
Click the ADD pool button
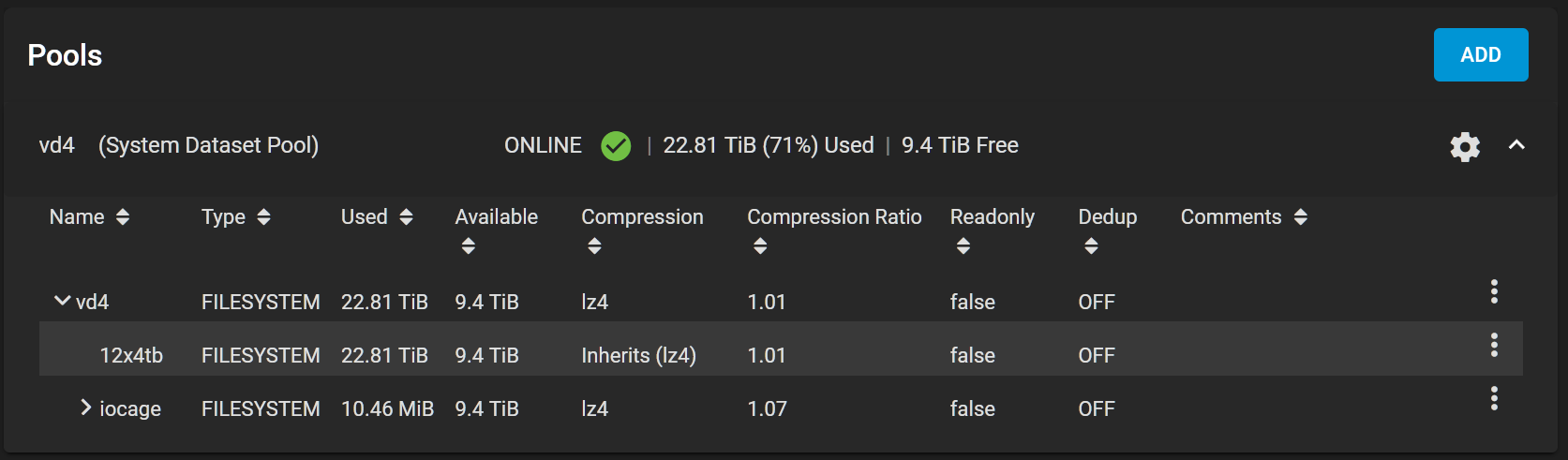click(1481, 54)
